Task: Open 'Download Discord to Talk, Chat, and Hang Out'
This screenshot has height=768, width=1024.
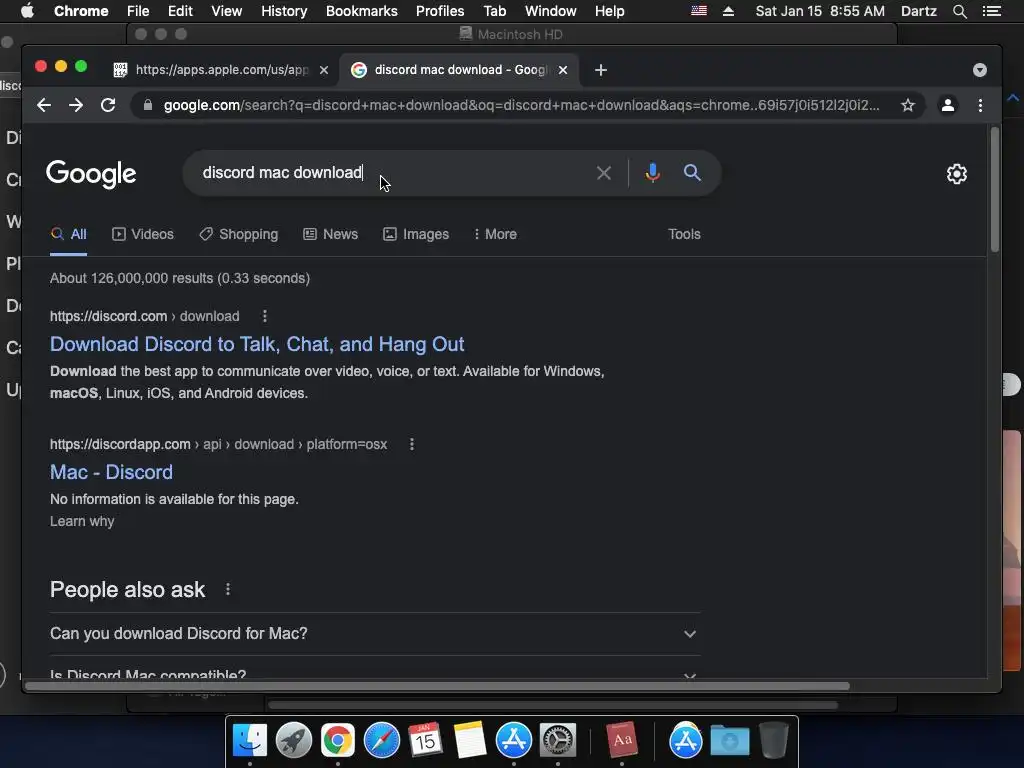Action: coord(257,344)
